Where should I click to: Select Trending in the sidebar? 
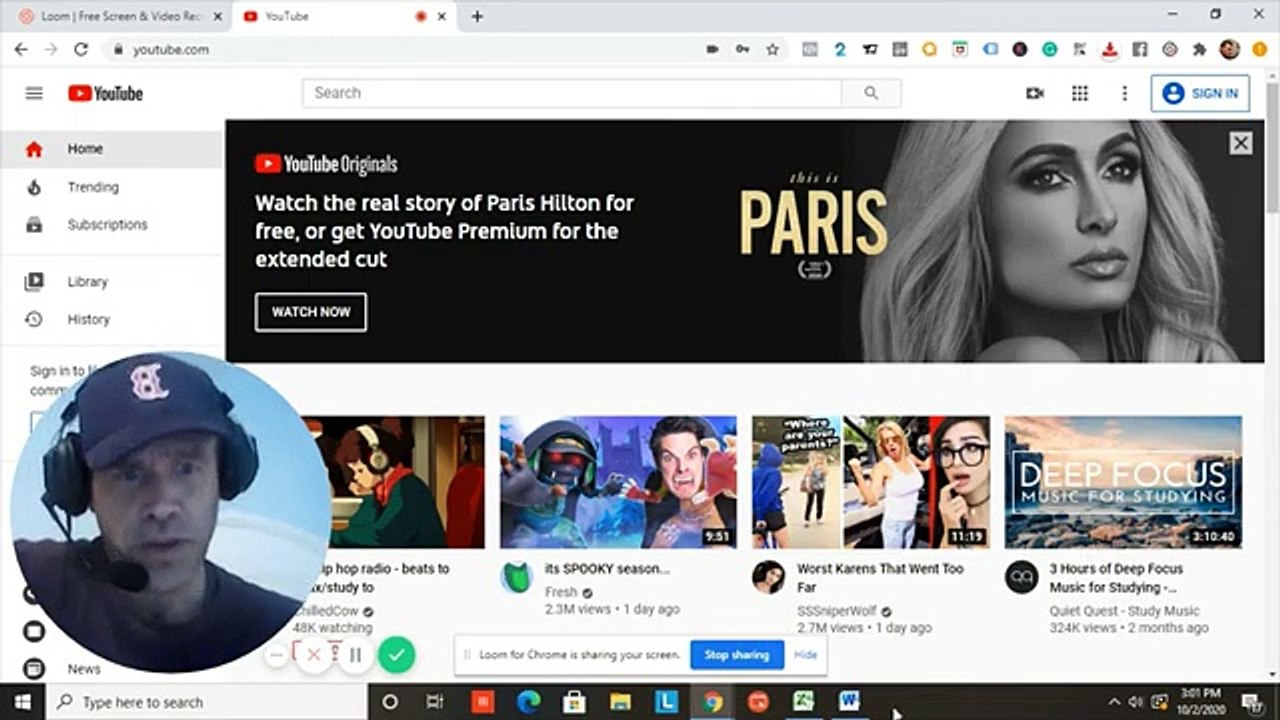(111, 187)
